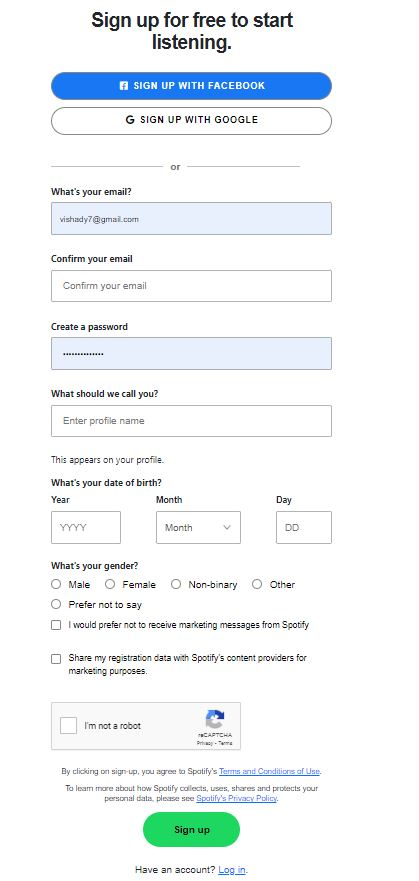Viewport: 419px width, 881px height.
Task: Enable sharing registration data with content providers
Action: (56, 659)
